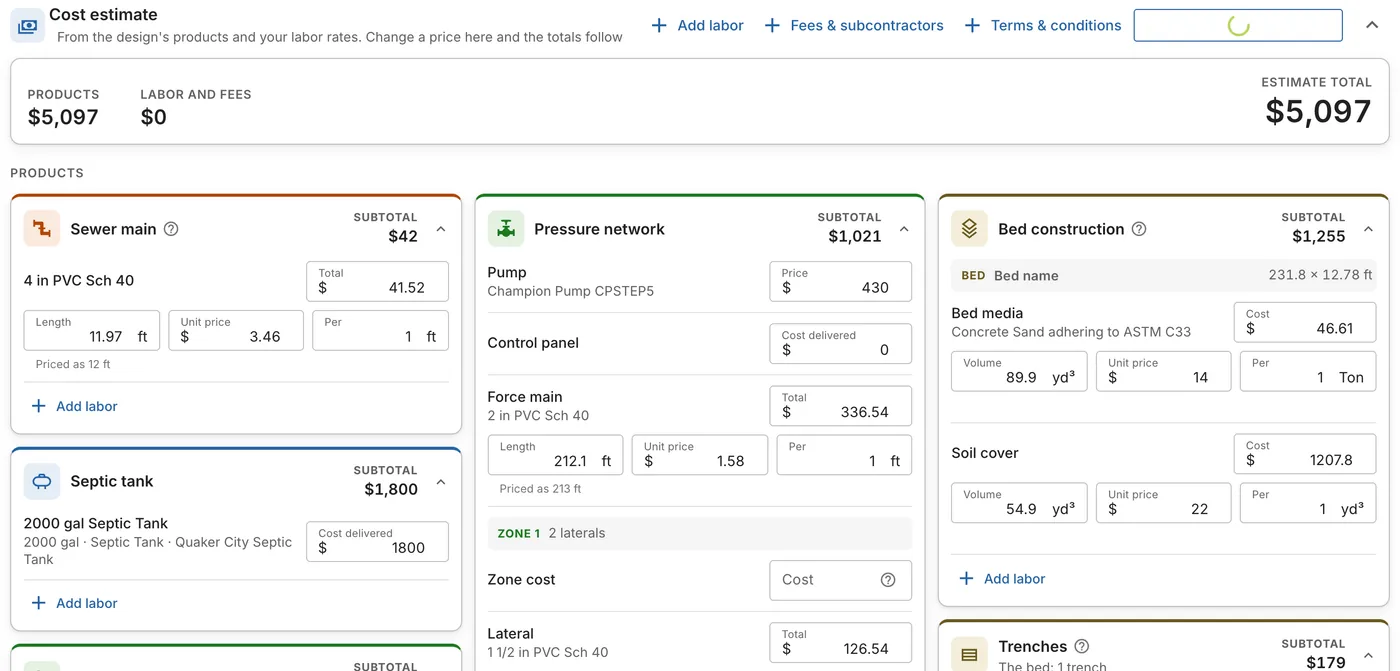Edit Lateral Total 126.54 field
This screenshot has height=671, width=1400.
coord(840,643)
